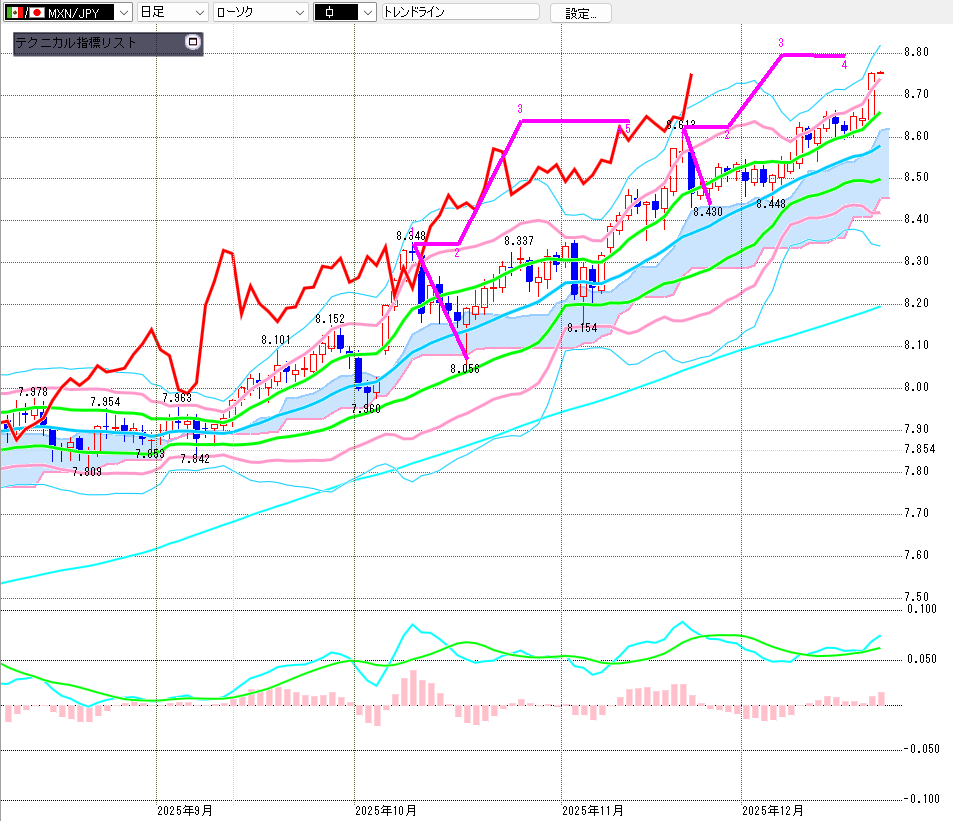
Task: Click the 8.80 price axis label
Action: point(916,52)
